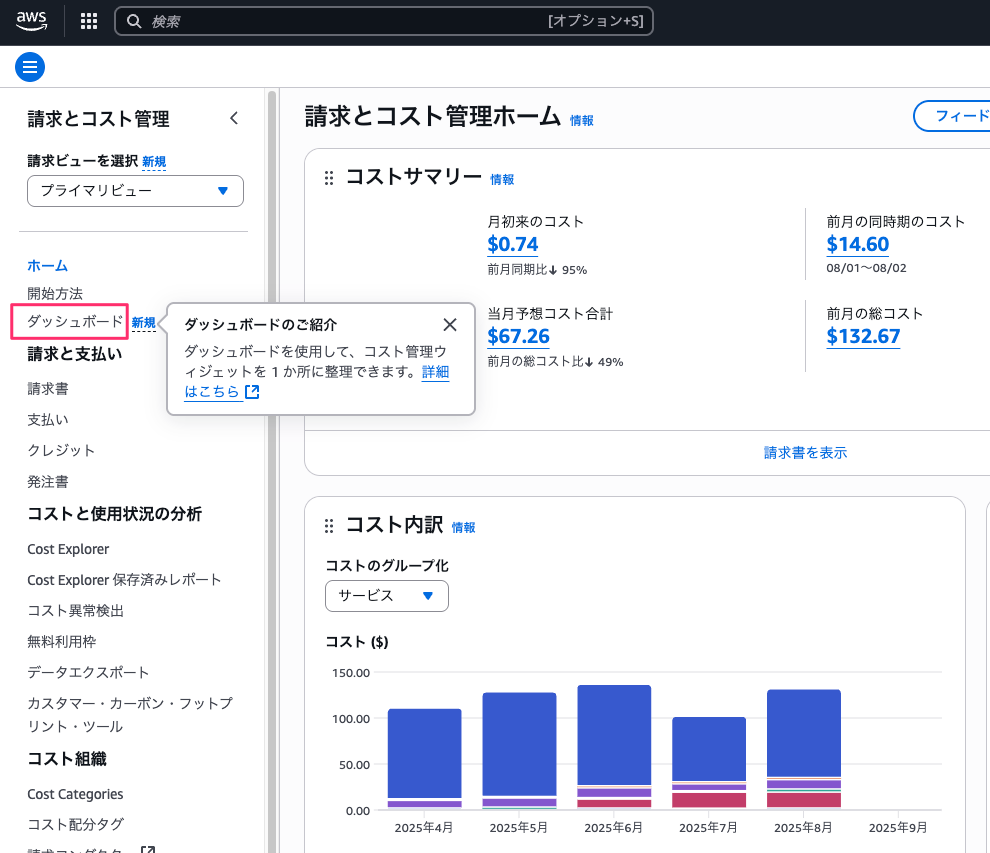990x853 pixels.
Task: Click the magnifier icon in search bar
Action: click(x=134, y=21)
